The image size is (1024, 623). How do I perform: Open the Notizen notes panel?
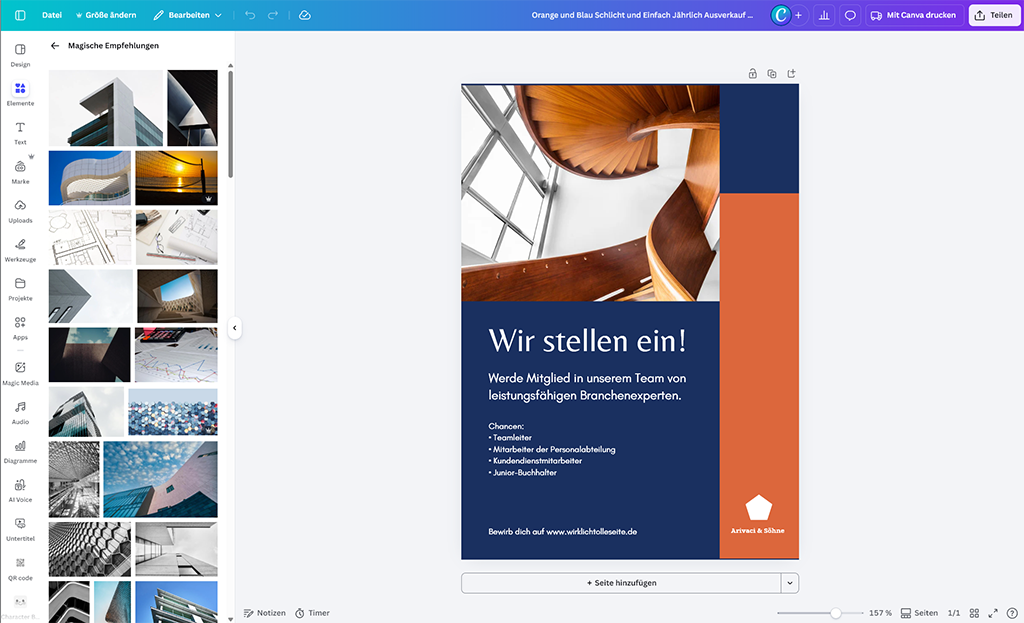click(264, 613)
